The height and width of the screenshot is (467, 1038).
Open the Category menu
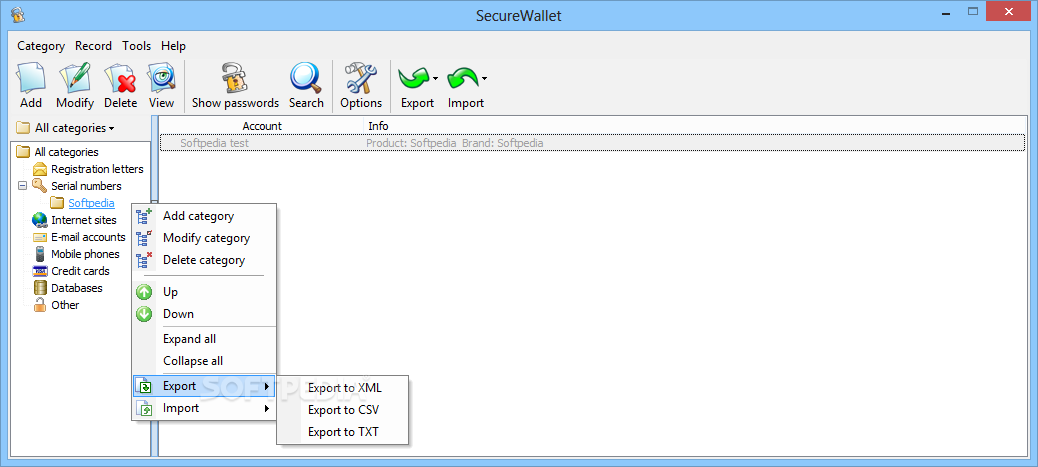(41, 46)
